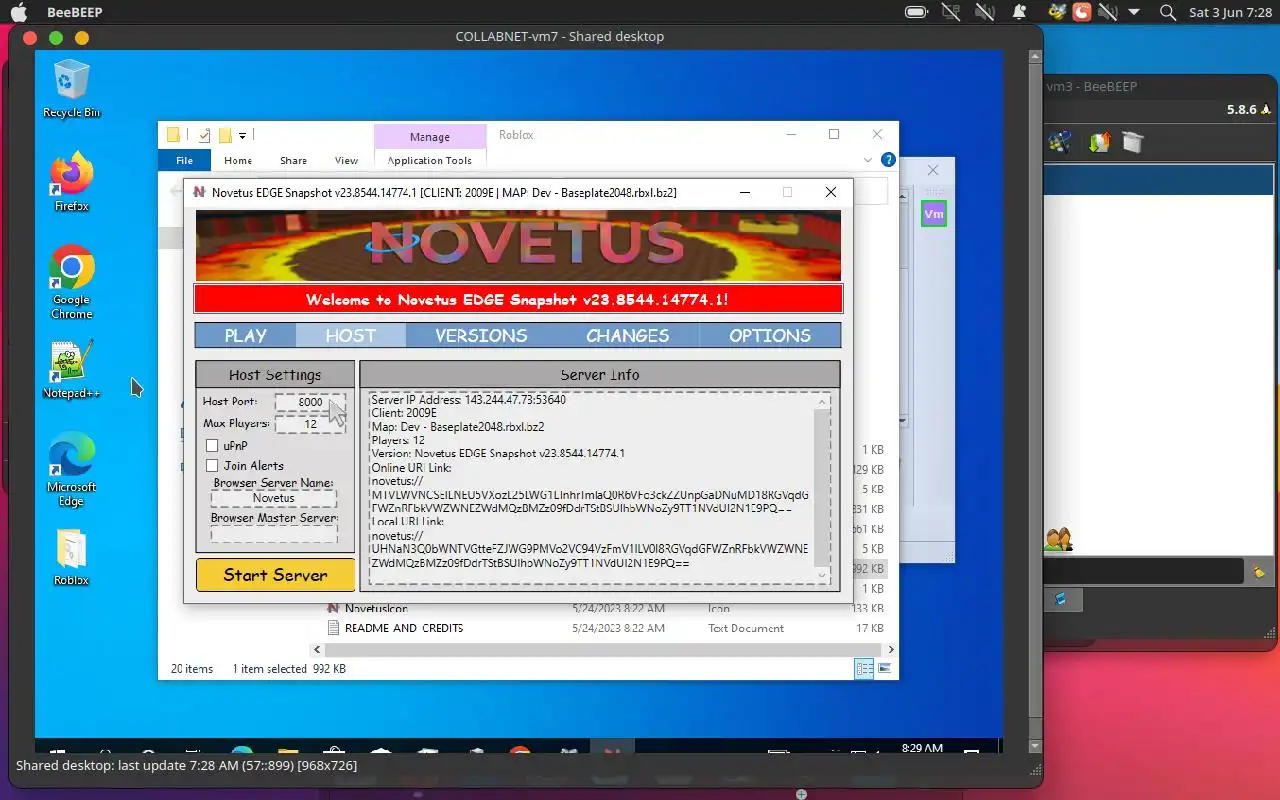Open the Home ribbon tab in Explorer
Screen dimensions: 1280x800
(238, 160)
